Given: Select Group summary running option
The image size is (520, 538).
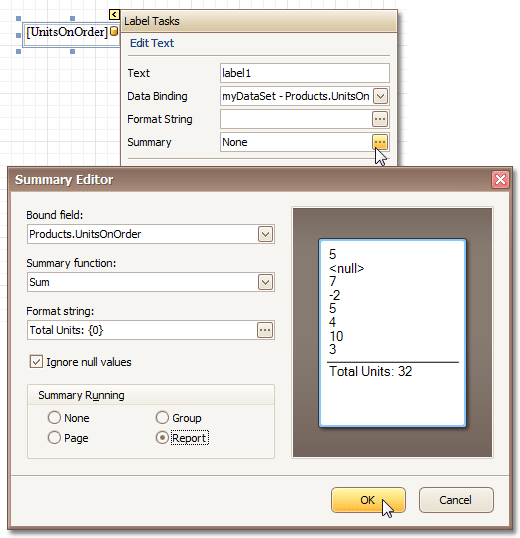Looking at the screenshot, I should click(162, 418).
